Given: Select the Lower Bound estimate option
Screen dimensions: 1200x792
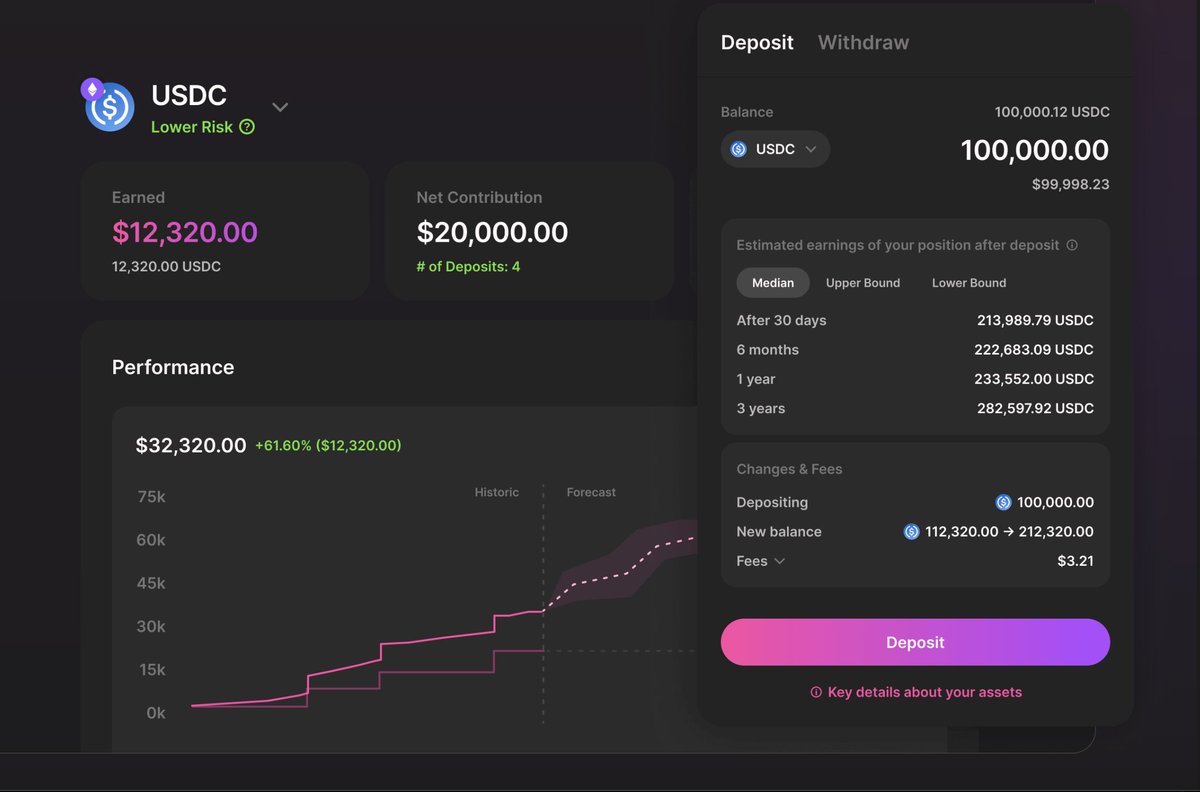Looking at the screenshot, I should (969, 283).
